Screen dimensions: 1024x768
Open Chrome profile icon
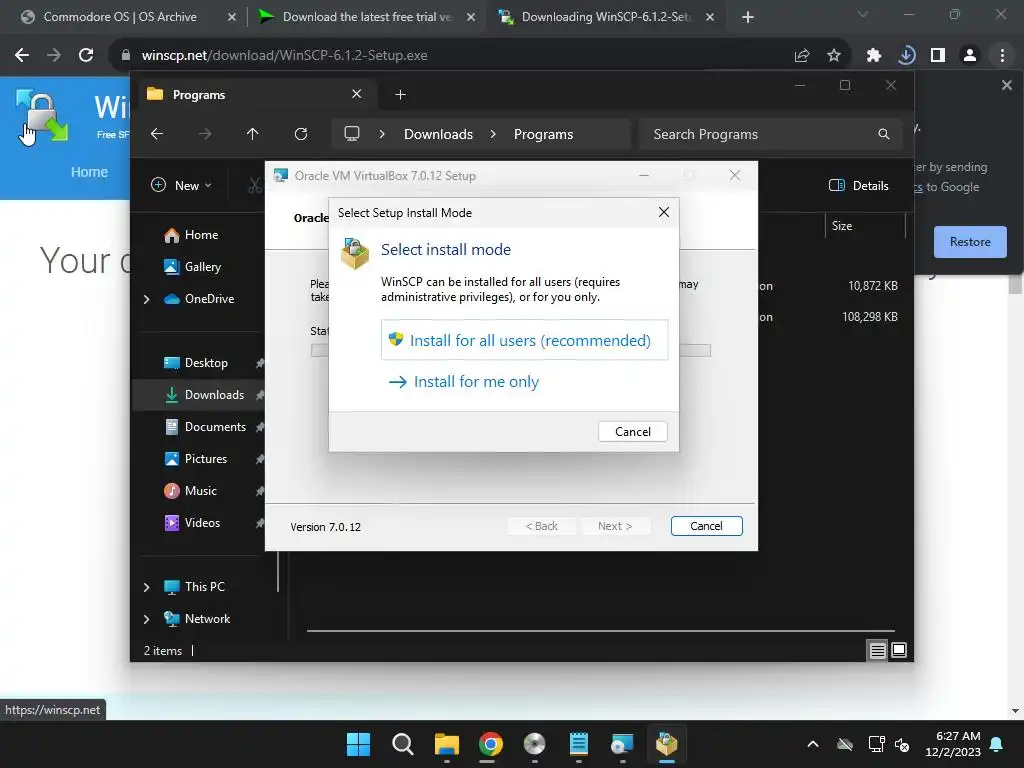tap(970, 56)
